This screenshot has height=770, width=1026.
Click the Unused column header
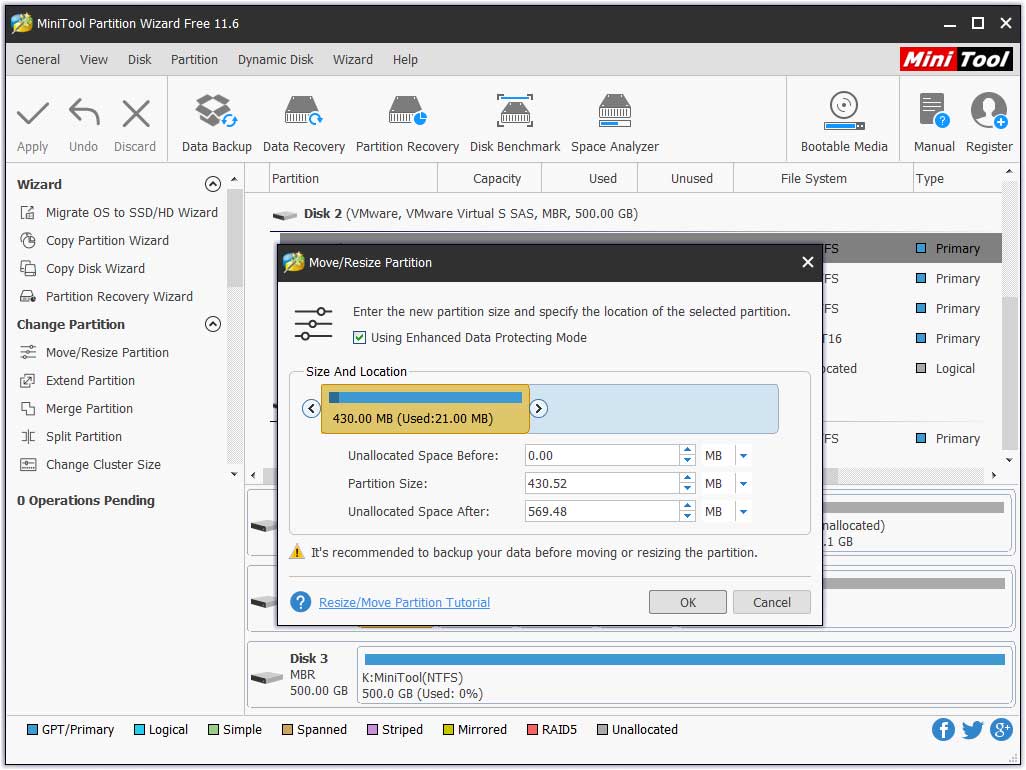tap(686, 179)
